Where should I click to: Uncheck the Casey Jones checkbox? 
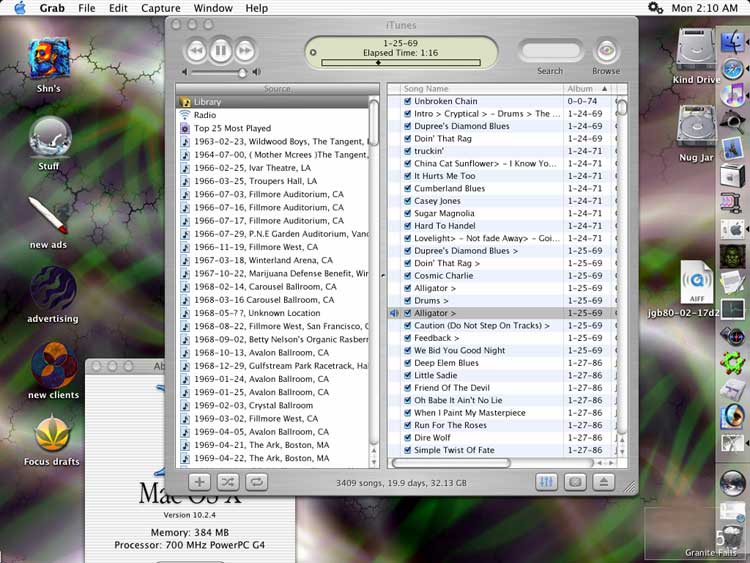[x=408, y=201]
